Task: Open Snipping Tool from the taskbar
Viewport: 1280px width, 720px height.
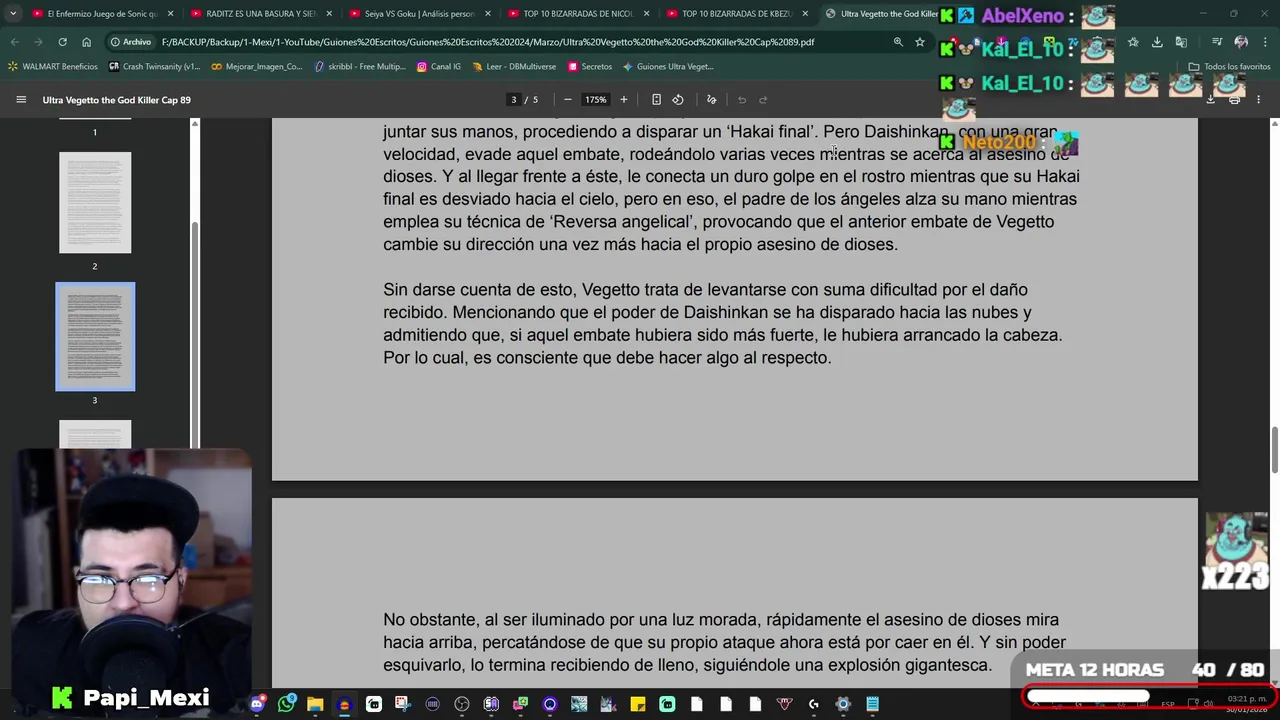Action: point(402,704)
